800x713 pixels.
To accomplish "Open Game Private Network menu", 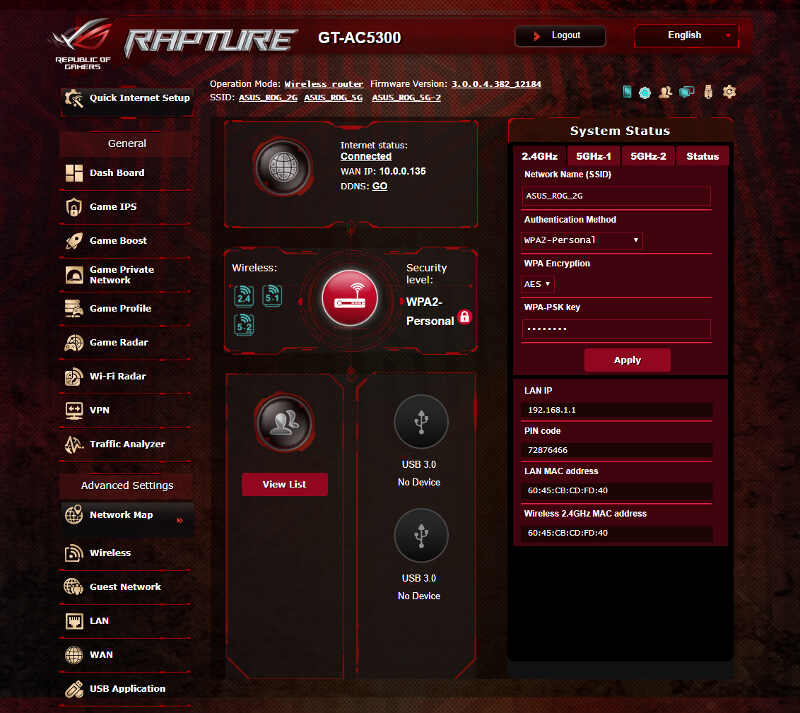I will click(126, 275).
